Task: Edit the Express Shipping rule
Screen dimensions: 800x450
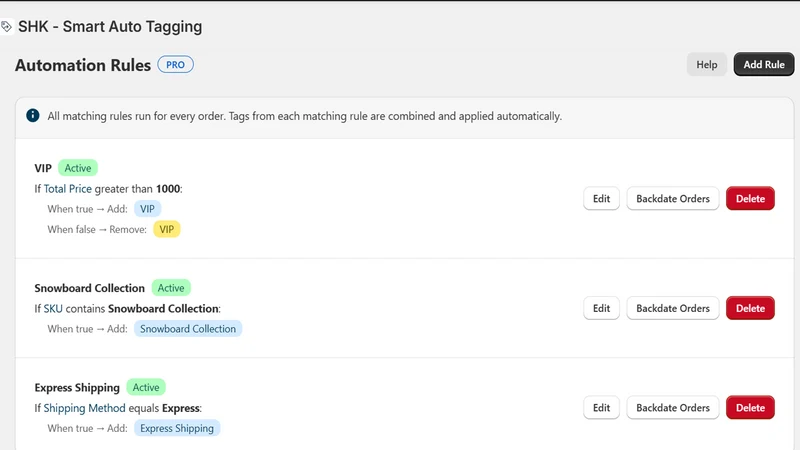Action: pos(602,408)
